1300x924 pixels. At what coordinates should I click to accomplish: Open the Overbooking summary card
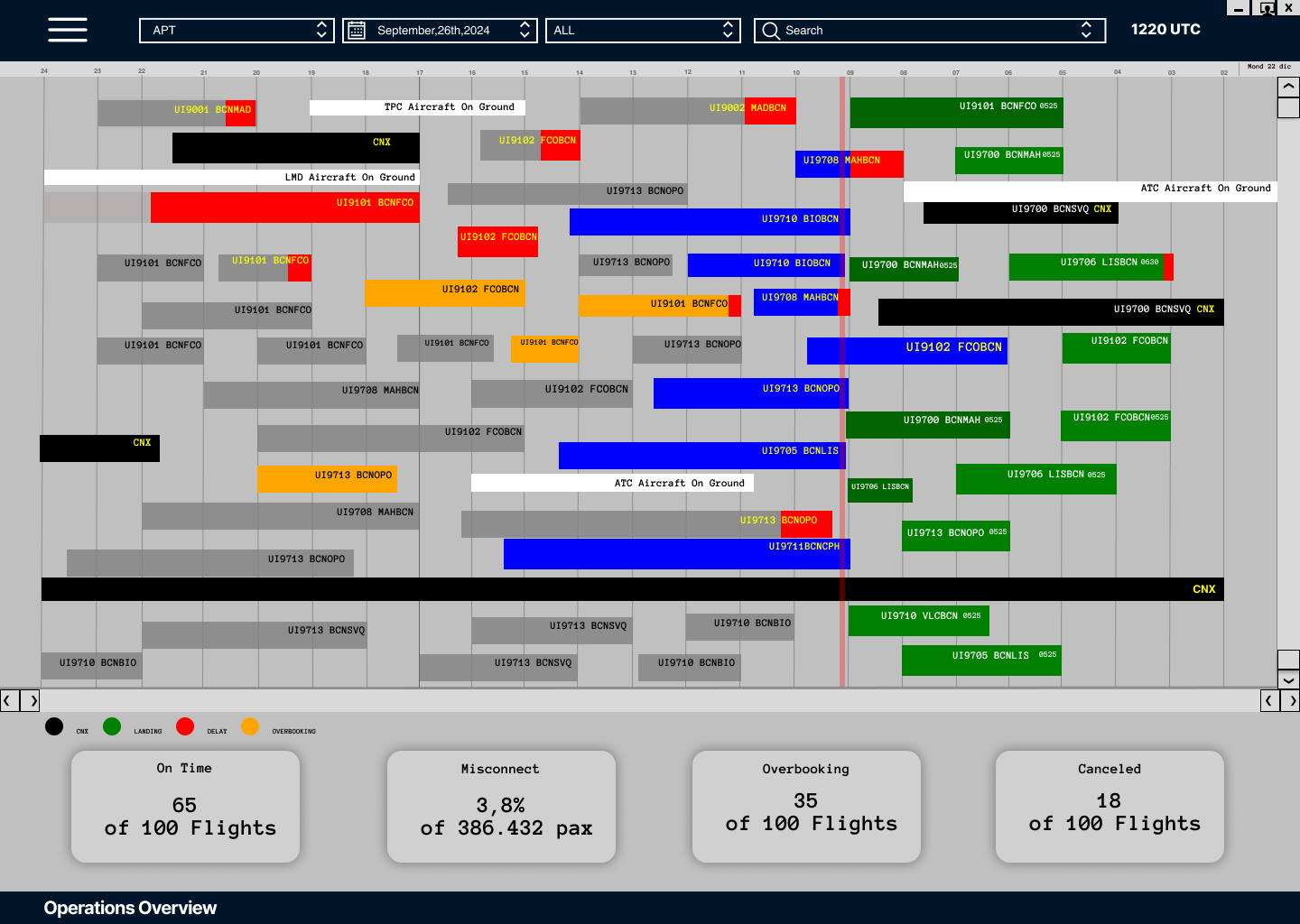(806, 807)
